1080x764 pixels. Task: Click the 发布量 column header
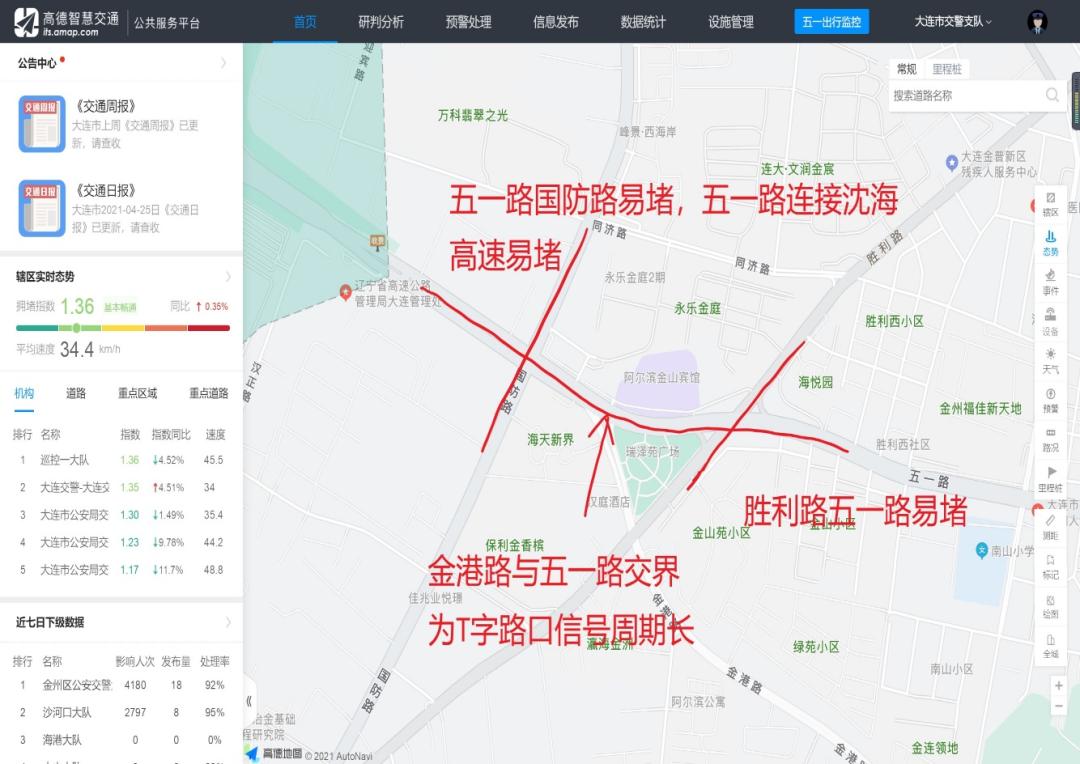176,661
